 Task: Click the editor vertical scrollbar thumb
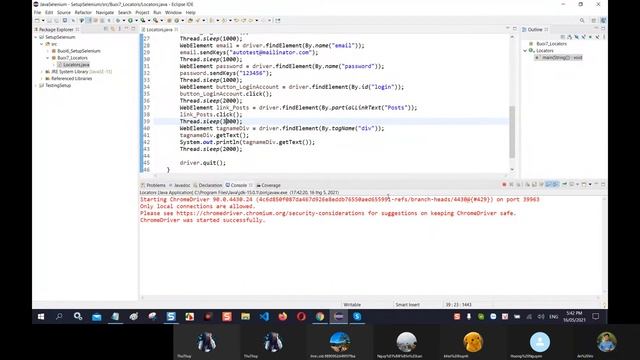point(512,132)
